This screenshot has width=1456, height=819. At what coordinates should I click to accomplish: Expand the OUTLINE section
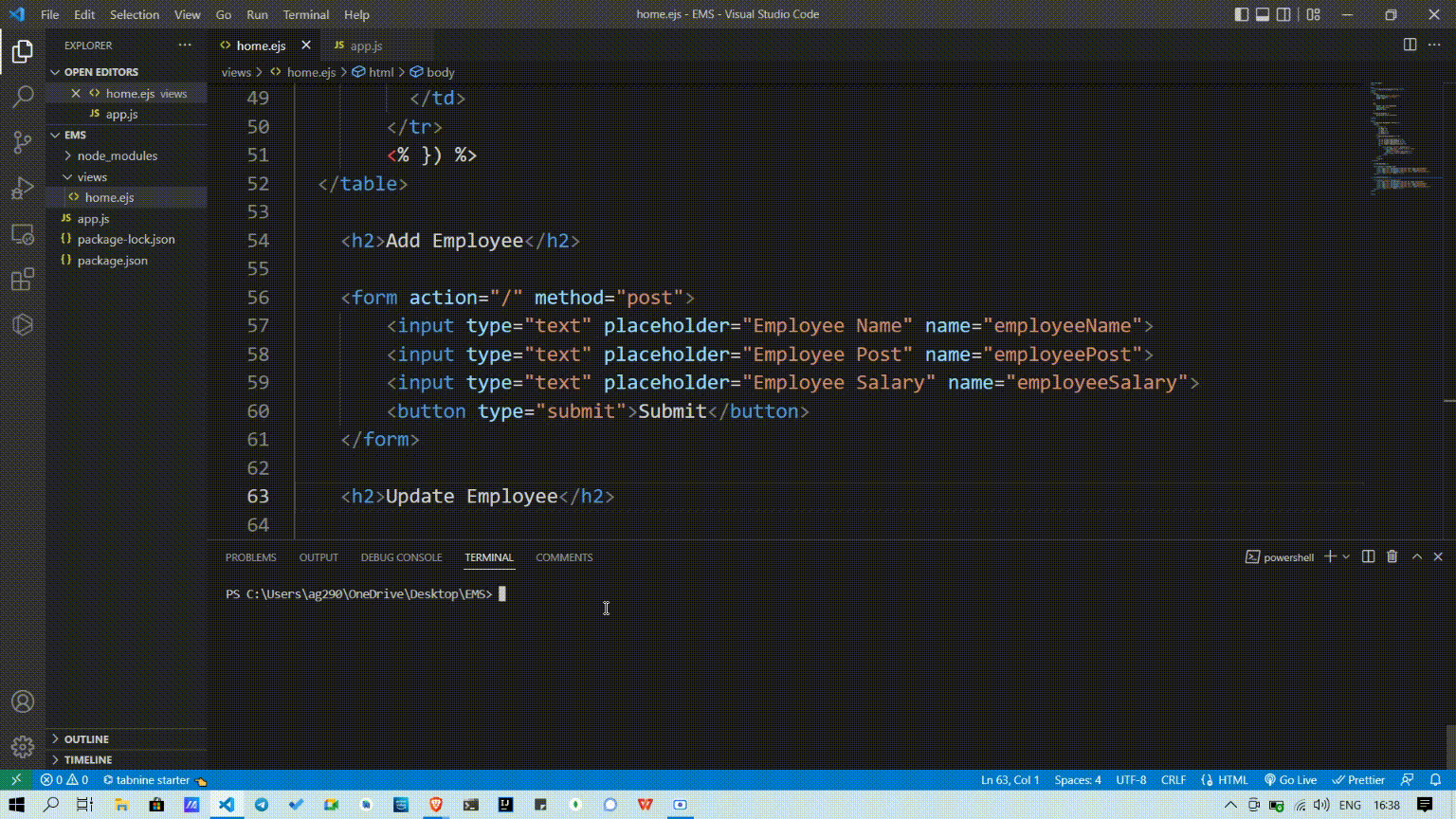point(86,738)
